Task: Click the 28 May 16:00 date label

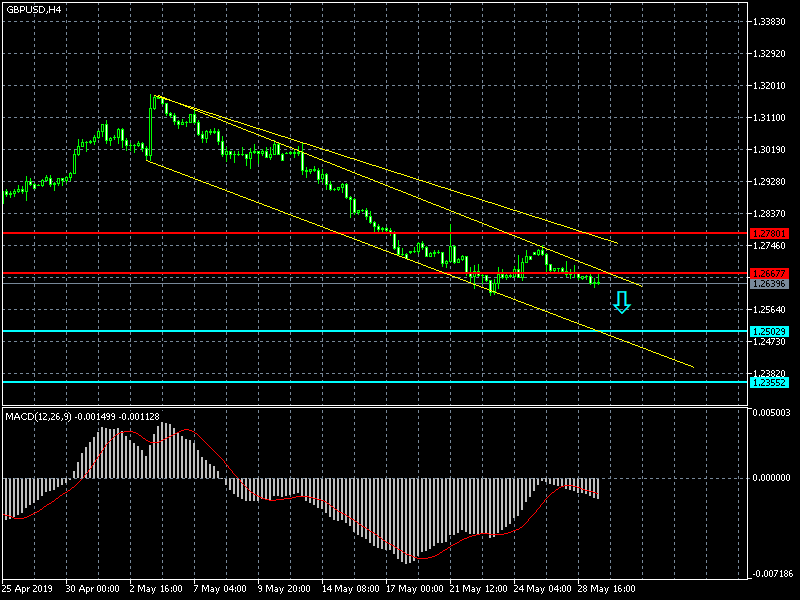Action: coord(607,588)
